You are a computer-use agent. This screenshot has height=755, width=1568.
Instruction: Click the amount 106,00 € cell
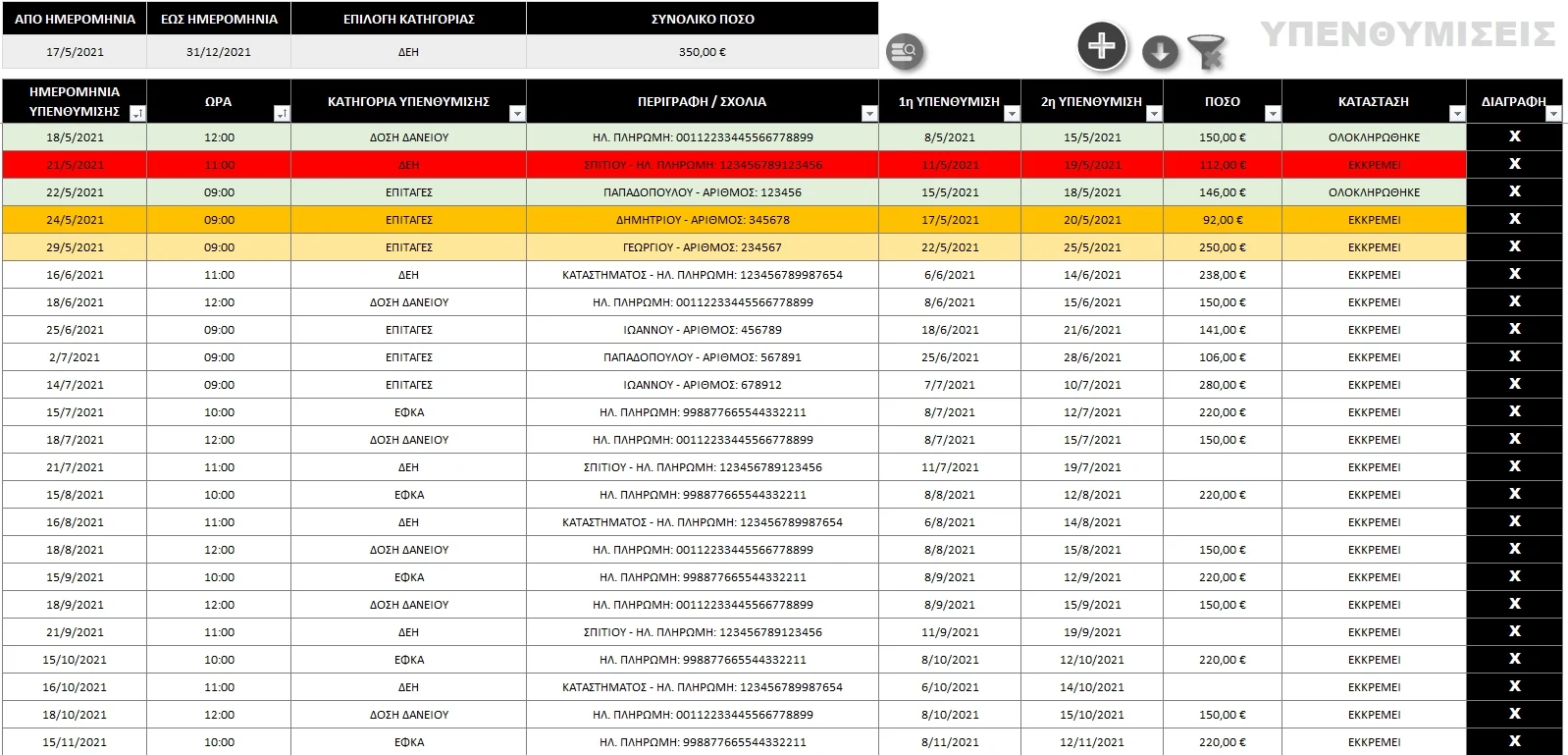tap(1223, 357)
